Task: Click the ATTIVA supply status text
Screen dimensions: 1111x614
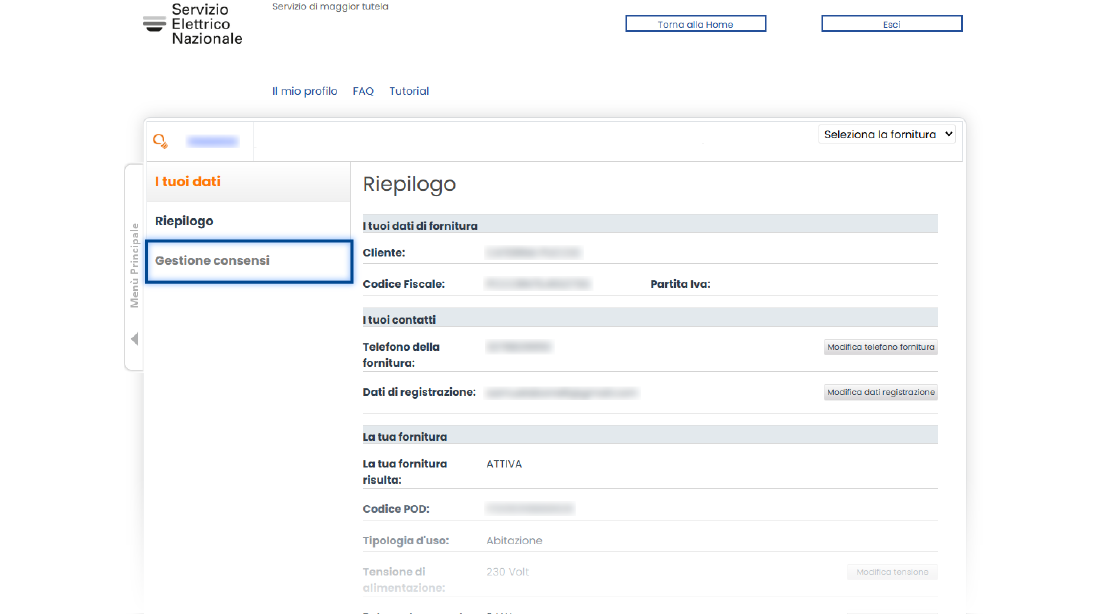Action: pyautogui.click(x=504, y=464)
